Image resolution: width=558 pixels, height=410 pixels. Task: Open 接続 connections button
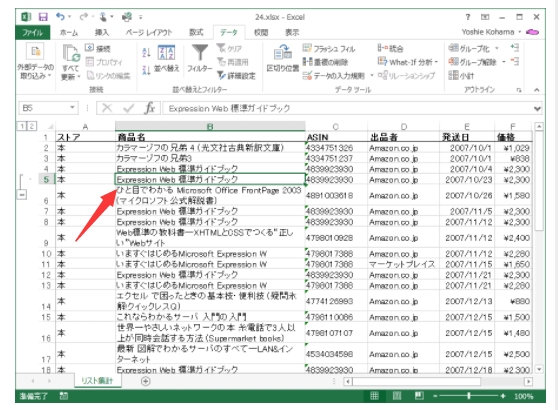pyautogui.click(x=98, y=48)
